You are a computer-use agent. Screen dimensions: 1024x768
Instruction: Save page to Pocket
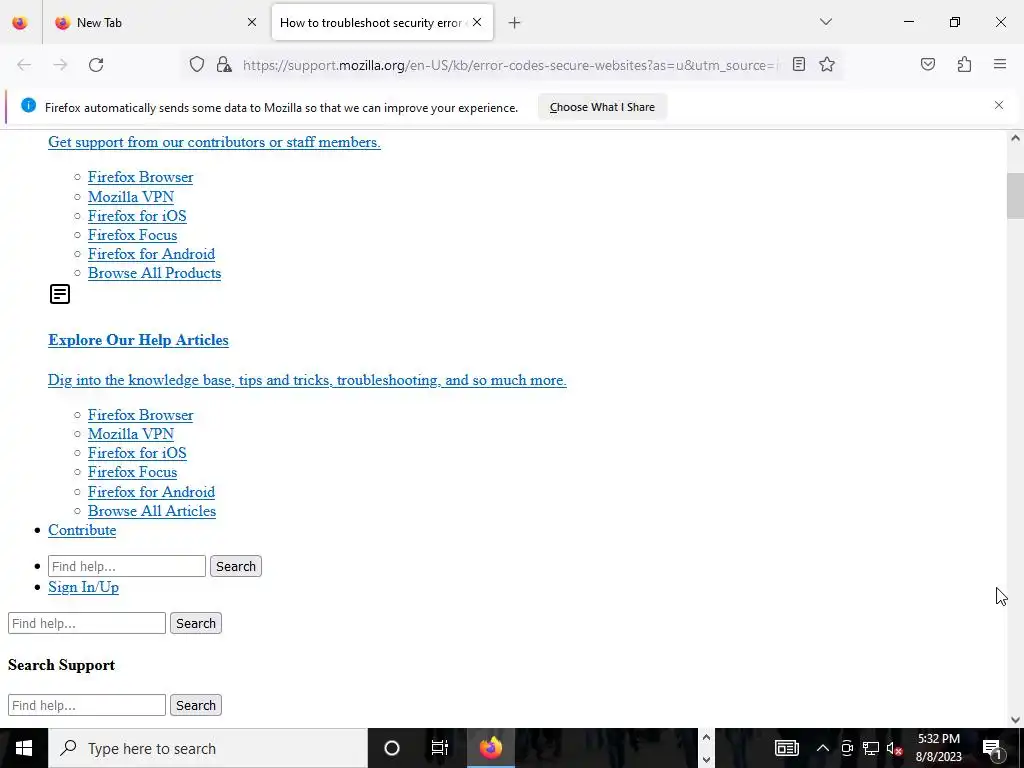click(927, 64)
